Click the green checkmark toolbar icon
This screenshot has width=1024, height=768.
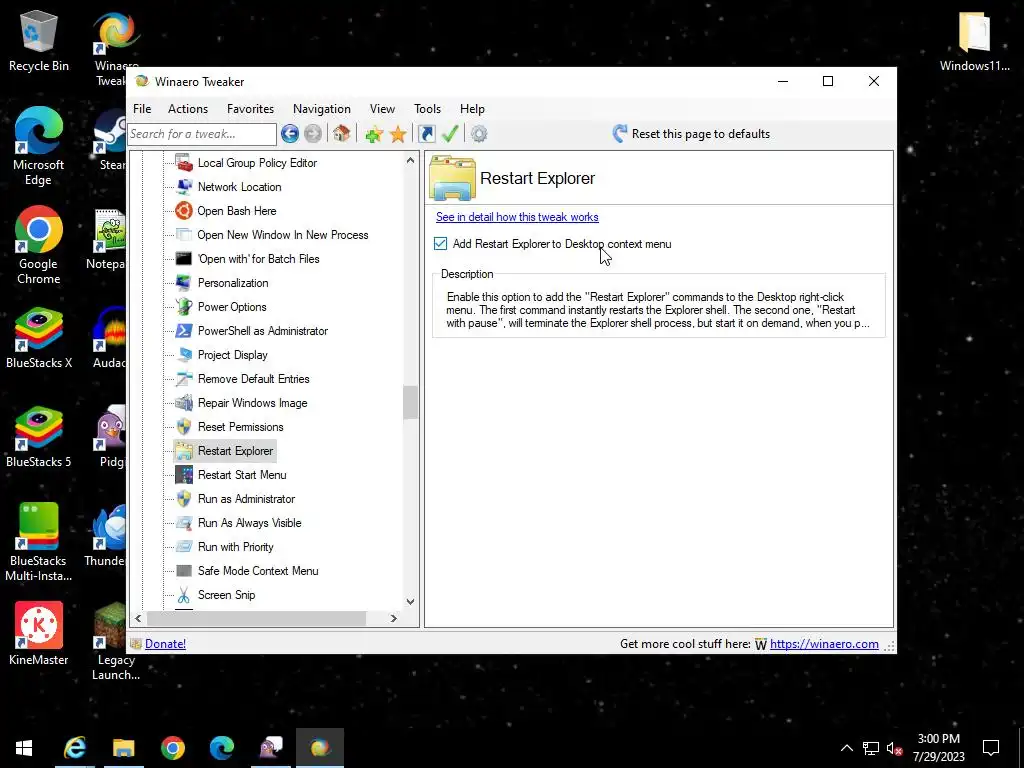(450, 134)
